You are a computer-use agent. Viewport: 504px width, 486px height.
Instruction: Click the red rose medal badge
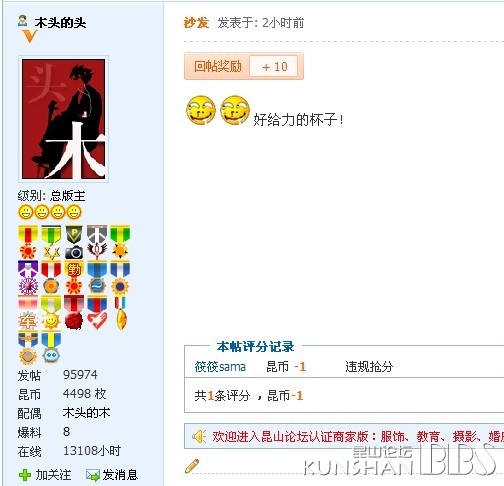pos(74,313)
